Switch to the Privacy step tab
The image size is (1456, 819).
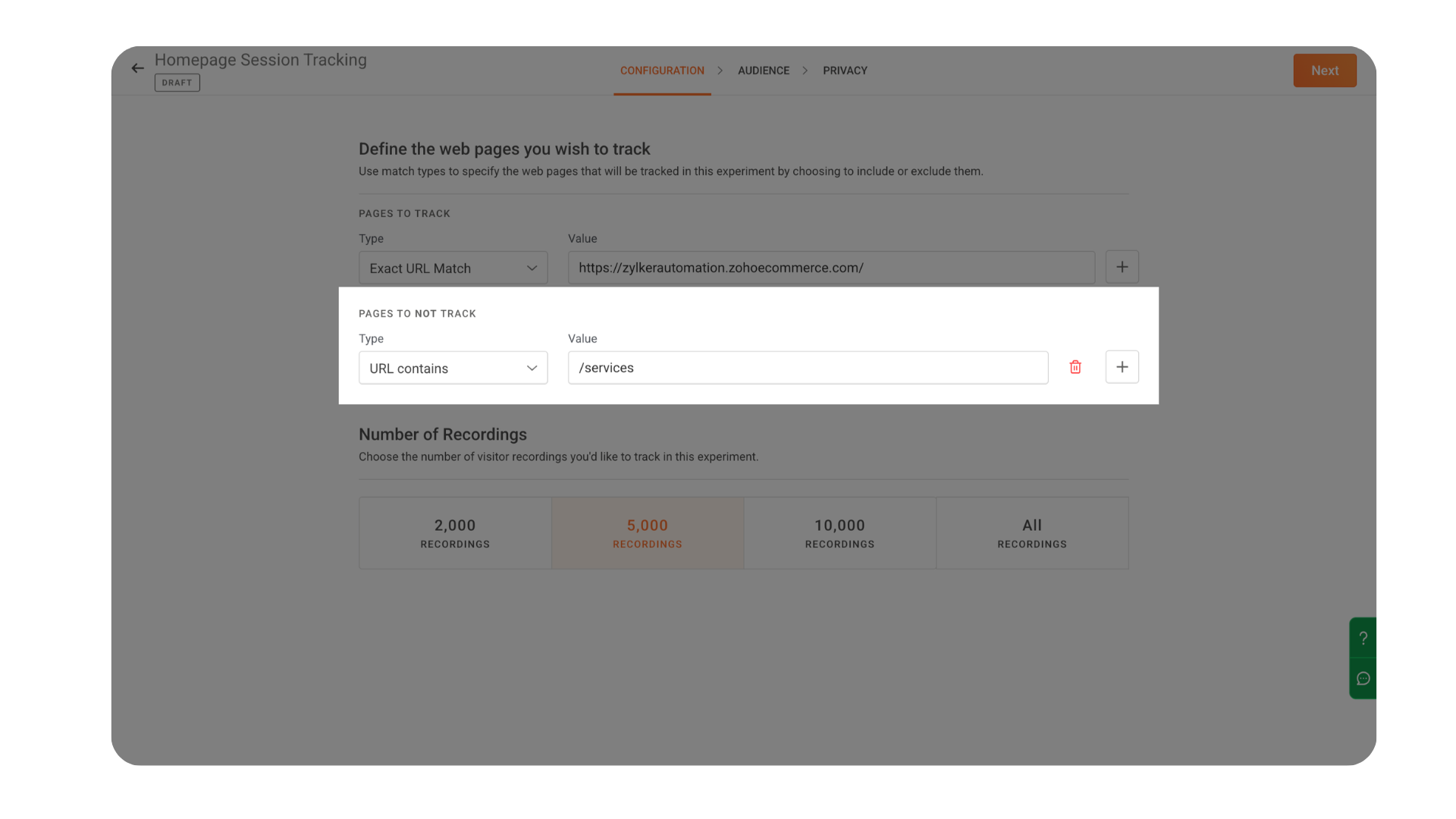845,71
